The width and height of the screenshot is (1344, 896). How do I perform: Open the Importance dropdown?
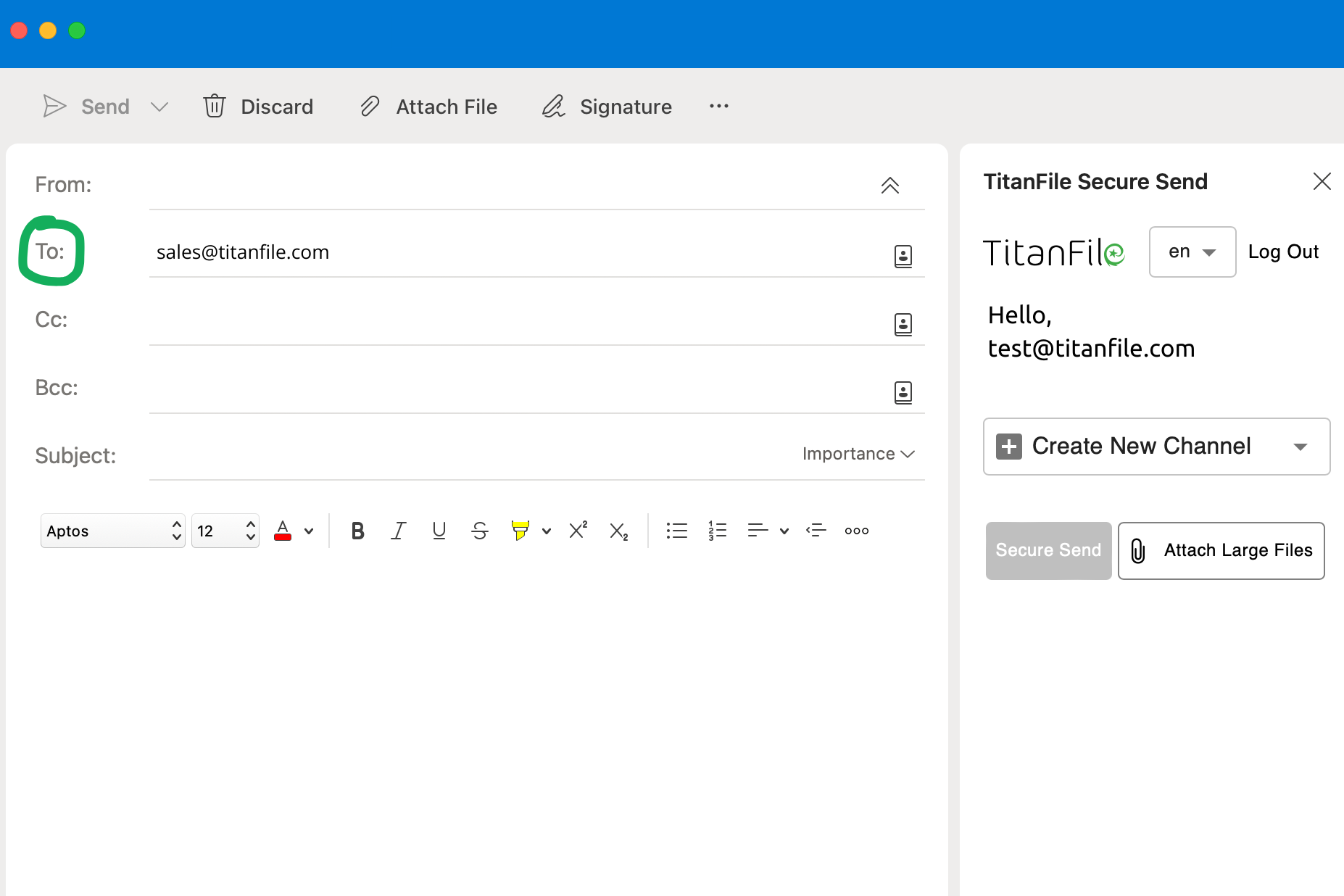(x=858, y=454)
